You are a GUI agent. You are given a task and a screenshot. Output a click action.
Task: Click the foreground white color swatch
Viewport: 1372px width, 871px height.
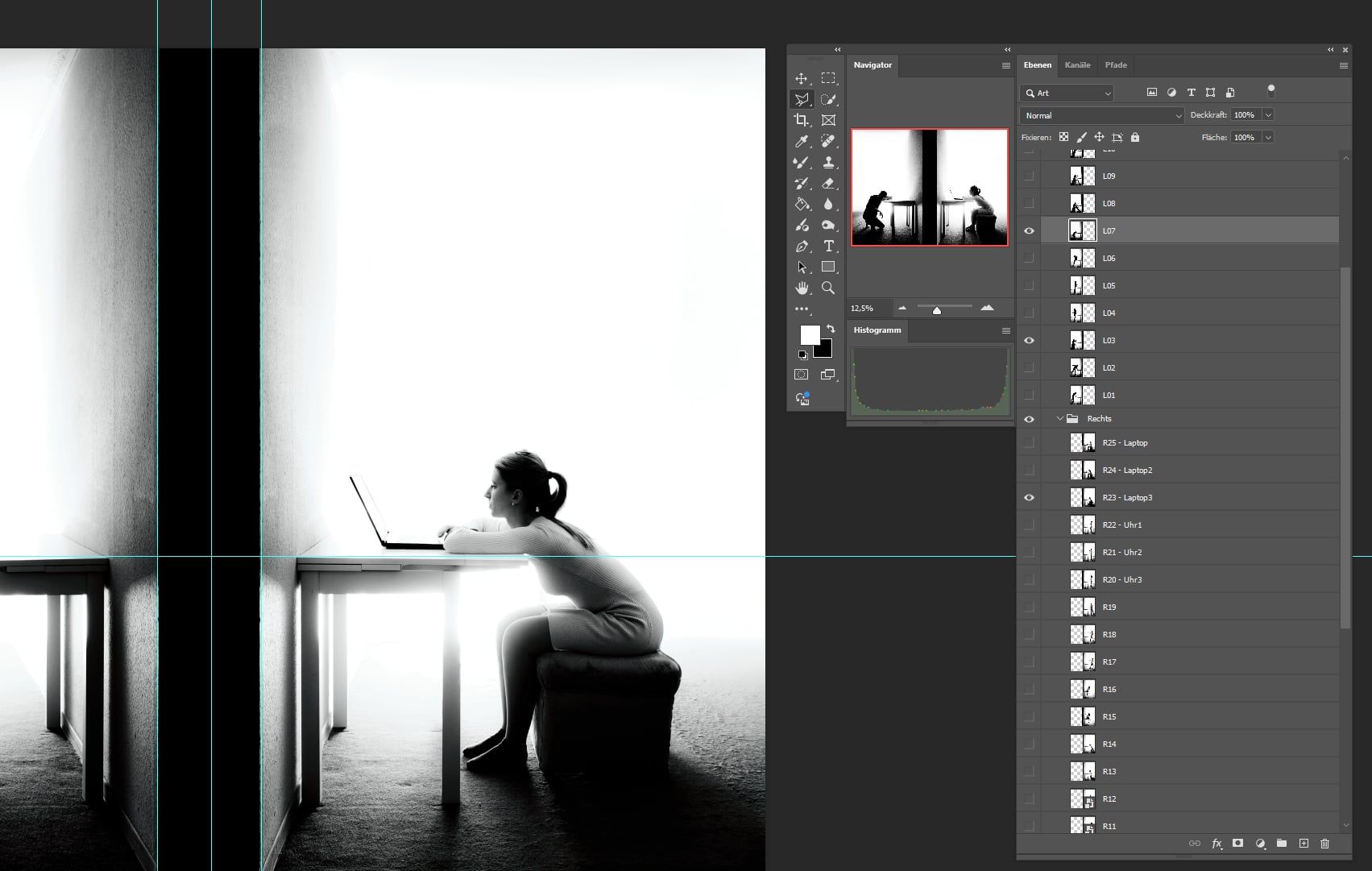(810, 335)
